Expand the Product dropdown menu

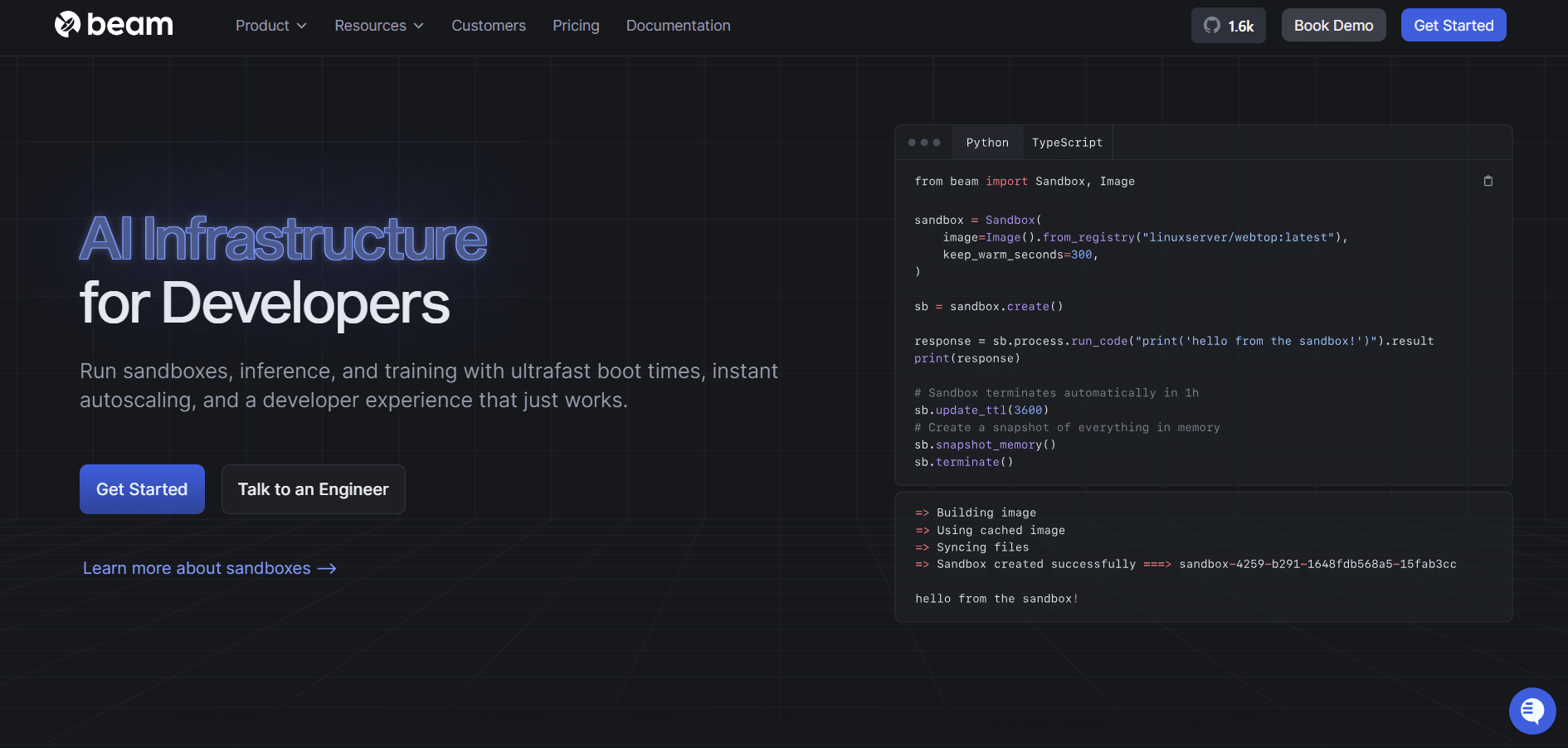pos(271,26)
